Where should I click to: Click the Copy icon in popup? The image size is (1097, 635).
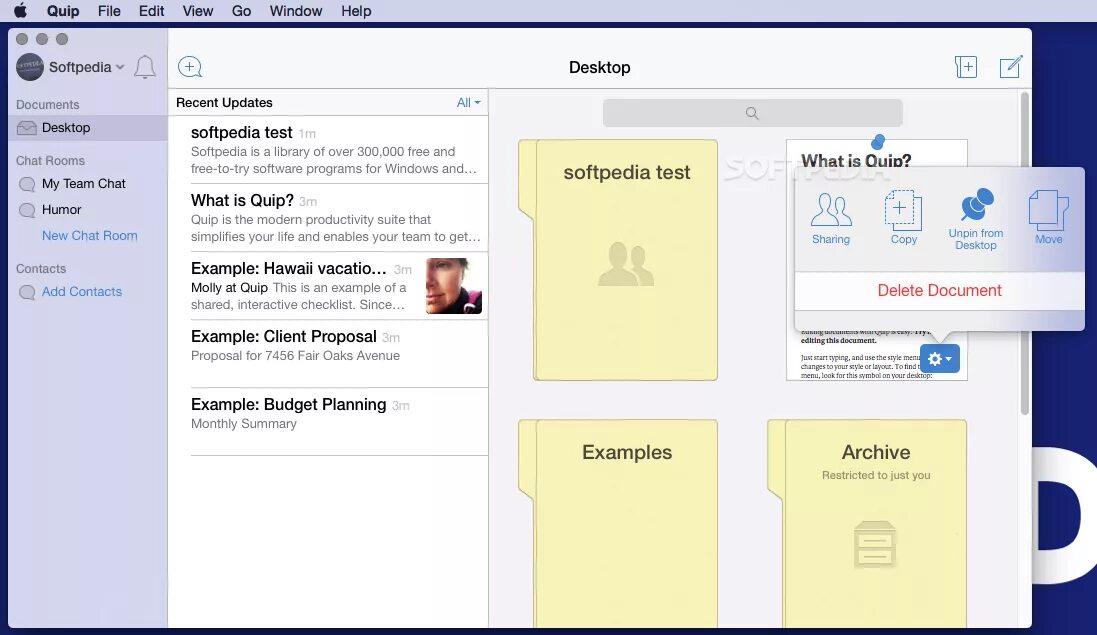point(903,210)
